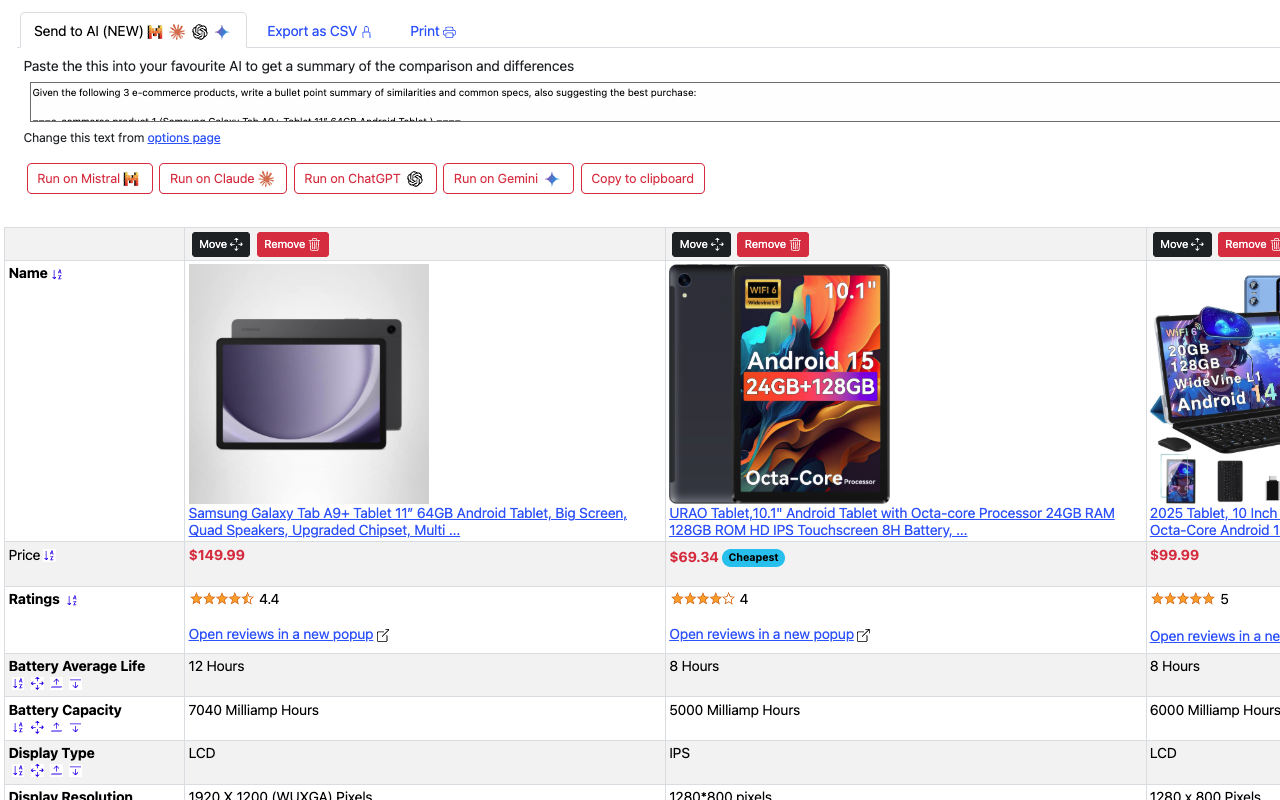Image resolution: width=1280 pixels, height=800 pixels.
Task: Open 2025 Tablet, 10 Inch product link
Action: 1215,522
